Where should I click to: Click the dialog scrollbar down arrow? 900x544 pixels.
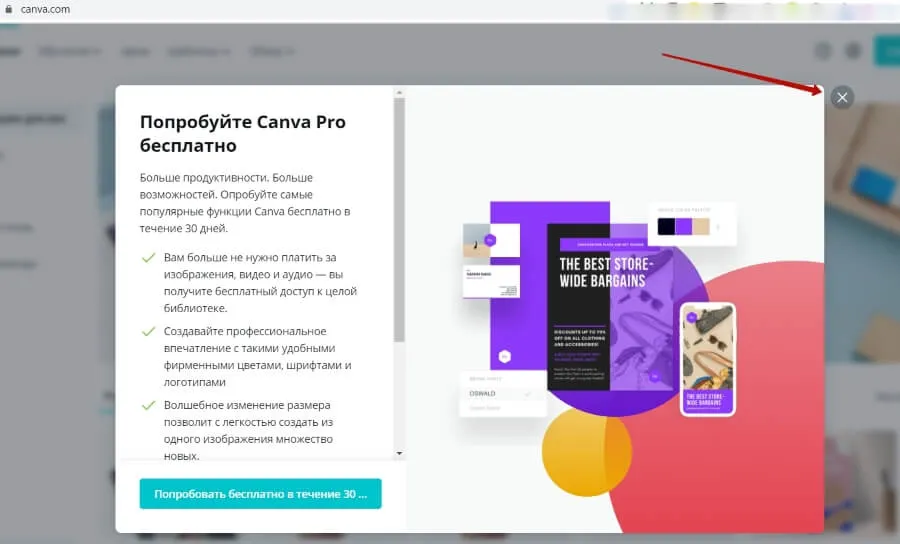pyautogui.click(x=399, y=453)
